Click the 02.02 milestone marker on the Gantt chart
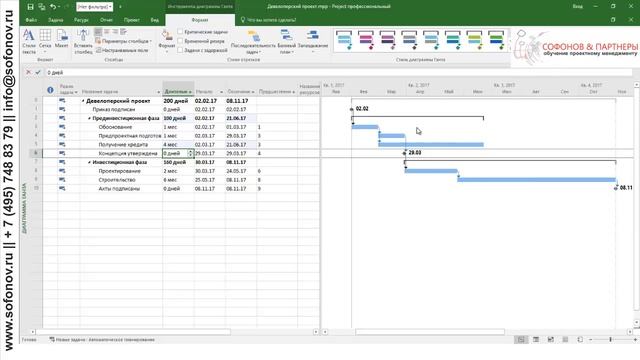640x360 pixels. pos(352,109)
